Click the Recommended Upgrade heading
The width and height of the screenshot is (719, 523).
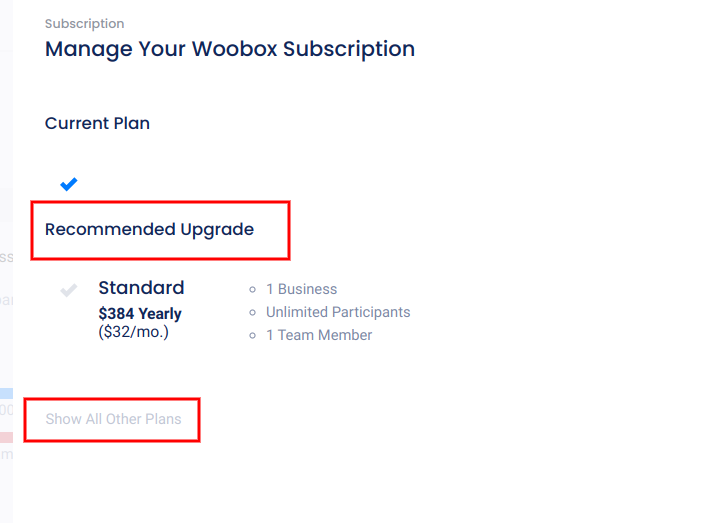click(x=149, y=230)
